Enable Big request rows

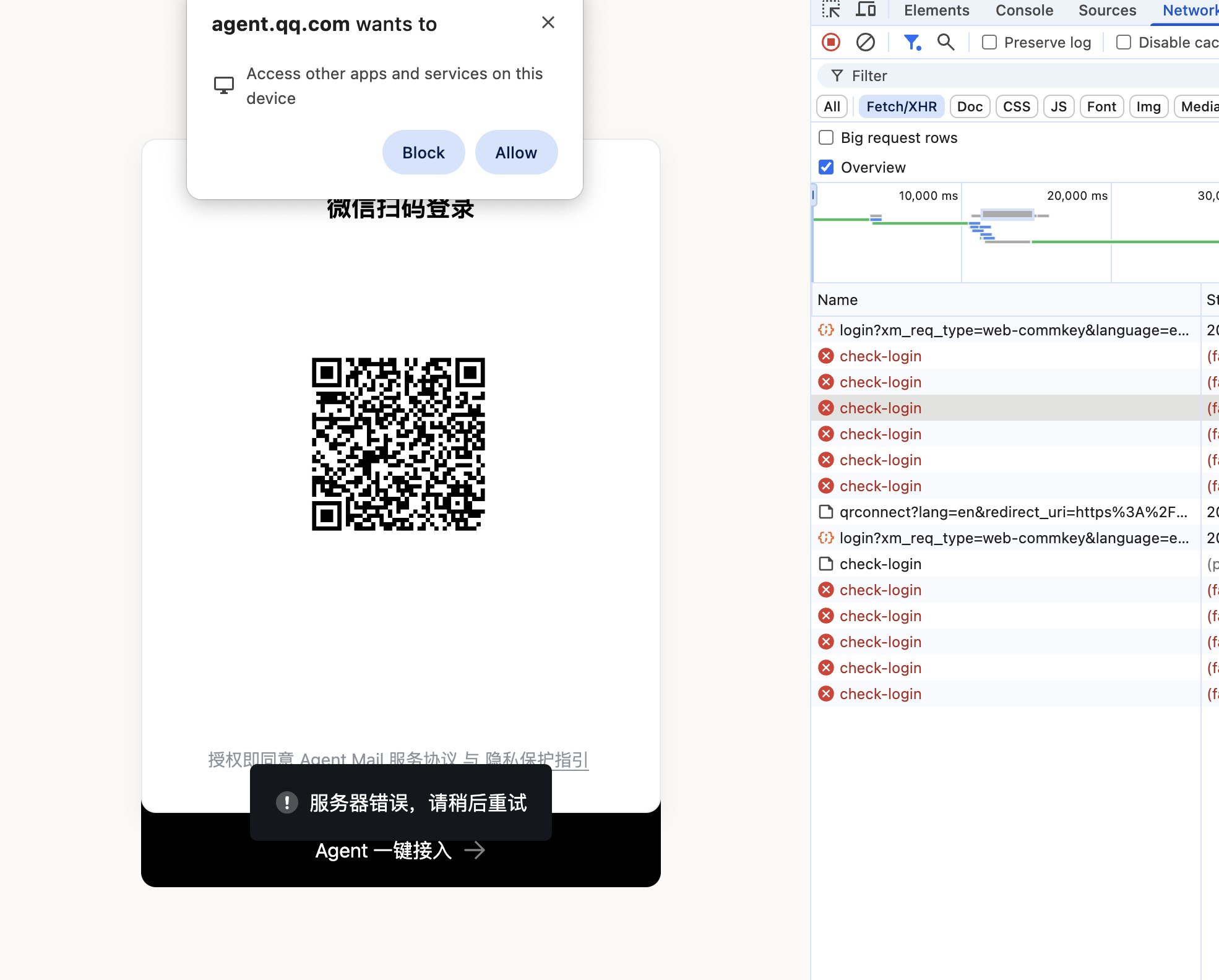click(826, 137)
